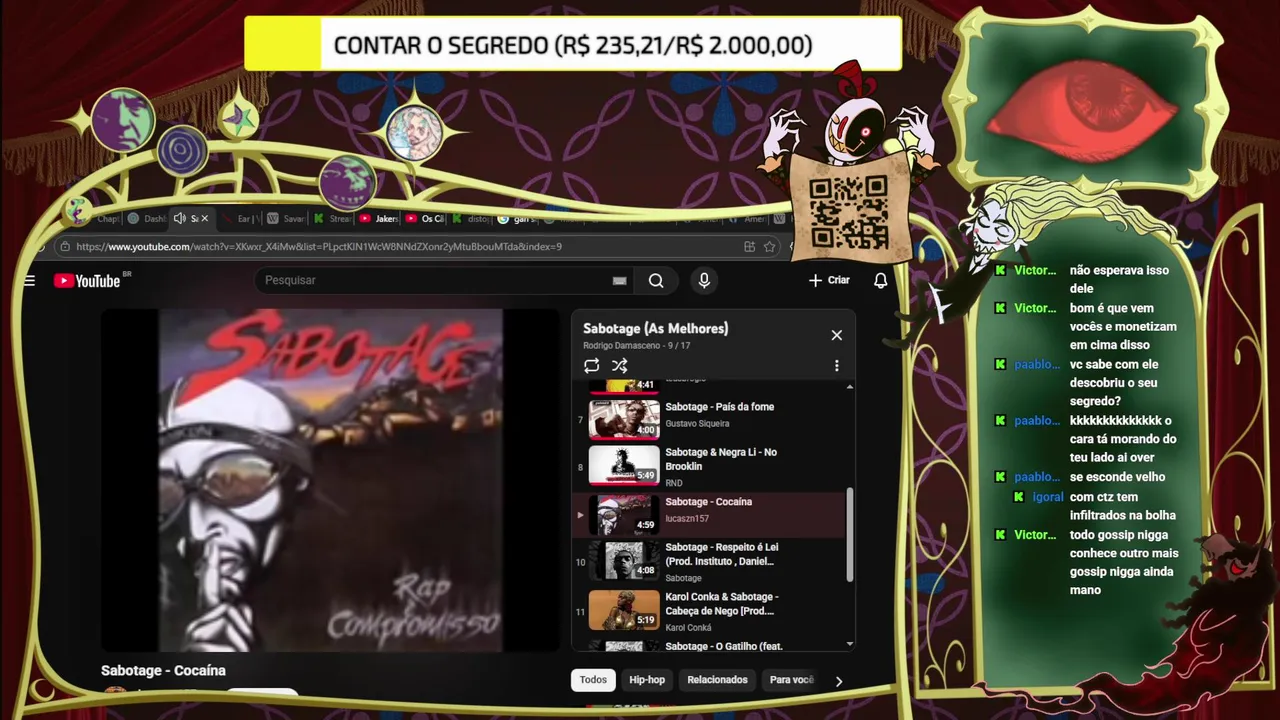Click the CONTAR O SEGREDO donation goal bar

click(573, 45)
